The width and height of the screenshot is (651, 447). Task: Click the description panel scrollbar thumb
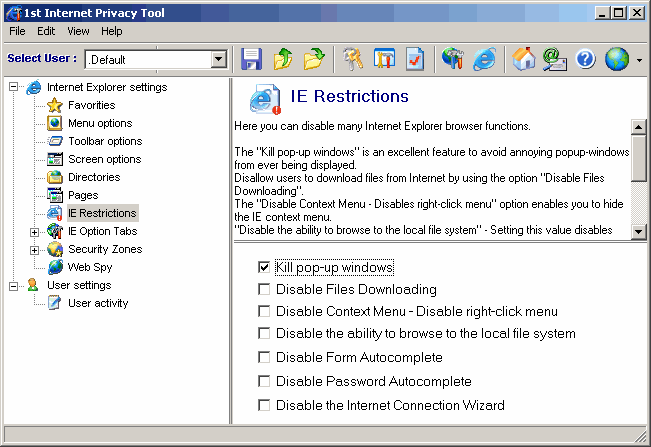pyautogui.click(x=638, y=158)
